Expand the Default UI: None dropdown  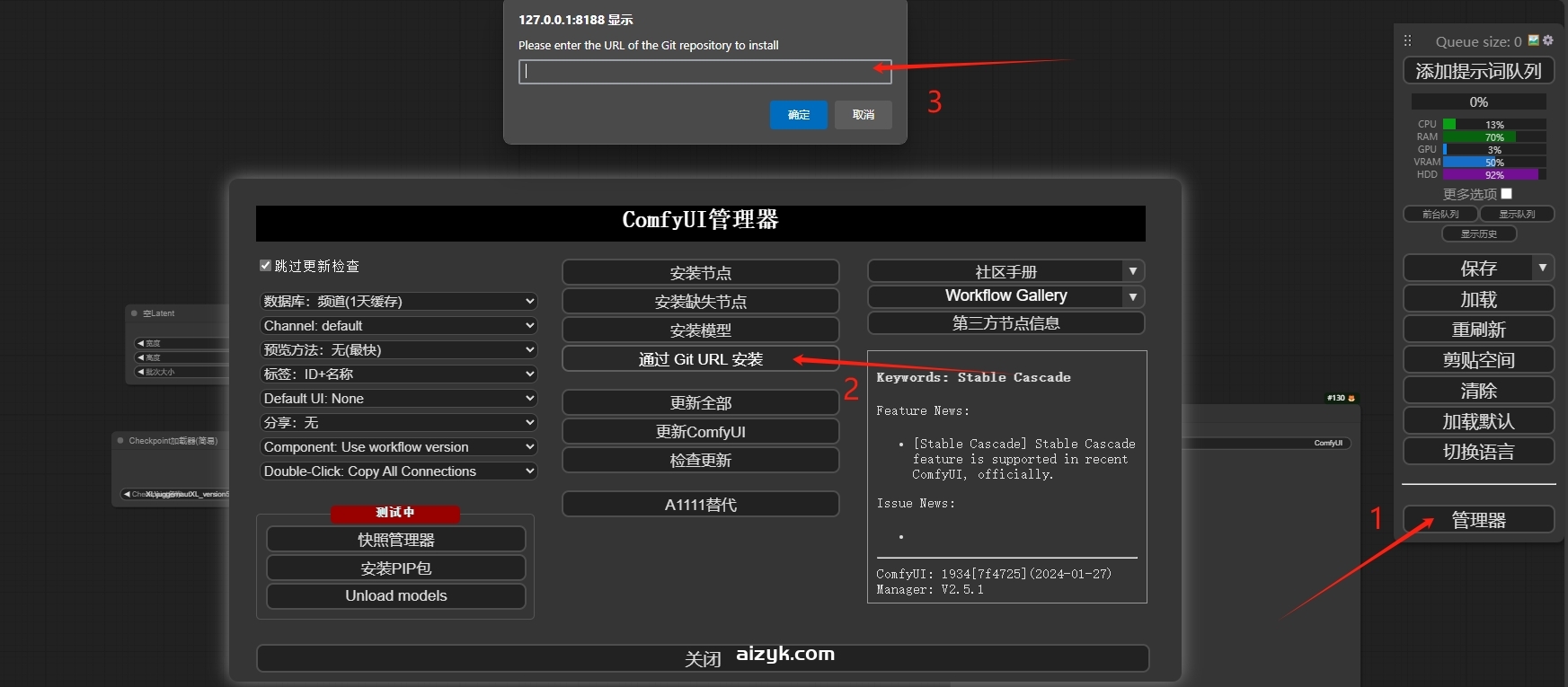tap(399, 398)
